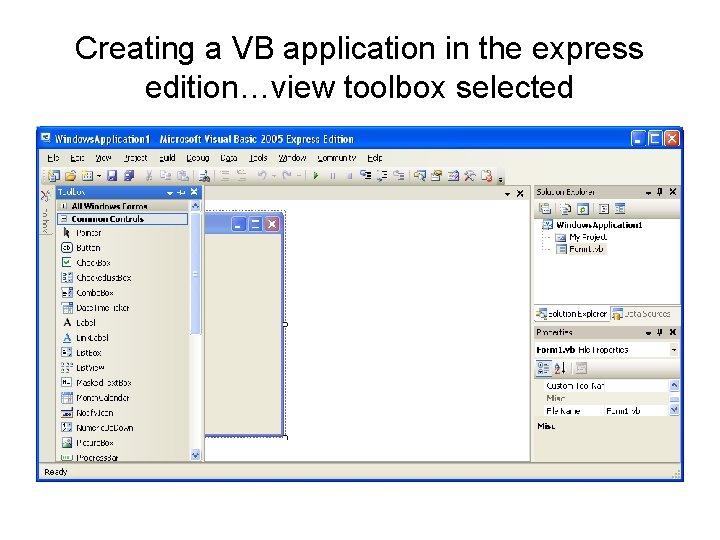Click the Step Out icon

(x=399, y=175)
